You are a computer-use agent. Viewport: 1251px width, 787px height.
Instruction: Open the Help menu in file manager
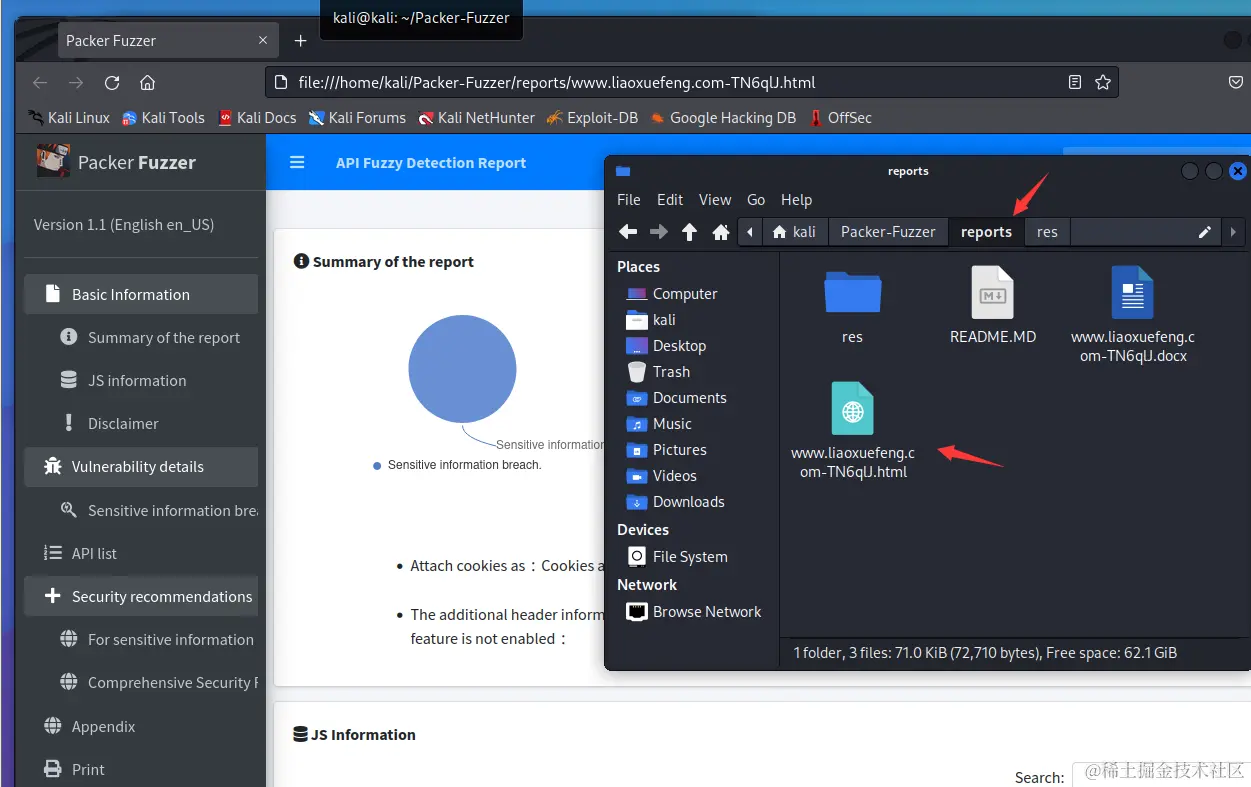click(x=797, y=200)
